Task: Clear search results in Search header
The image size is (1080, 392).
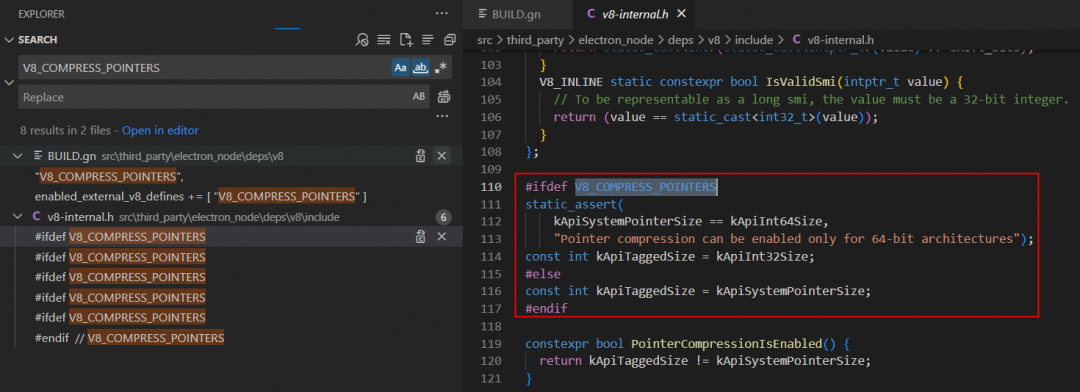Action: pyautogui.click(x=384, y=39)
